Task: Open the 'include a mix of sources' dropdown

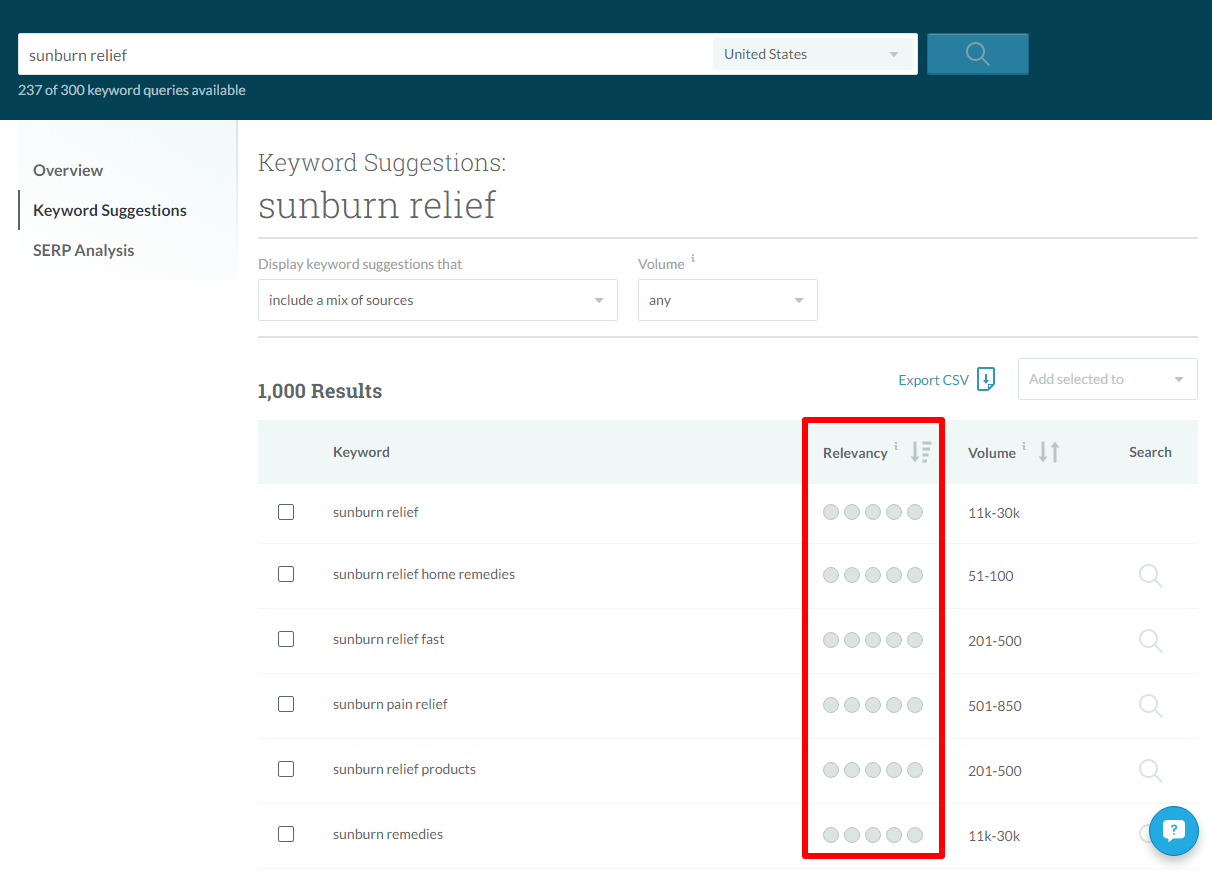Action: (x=438, y=300)
